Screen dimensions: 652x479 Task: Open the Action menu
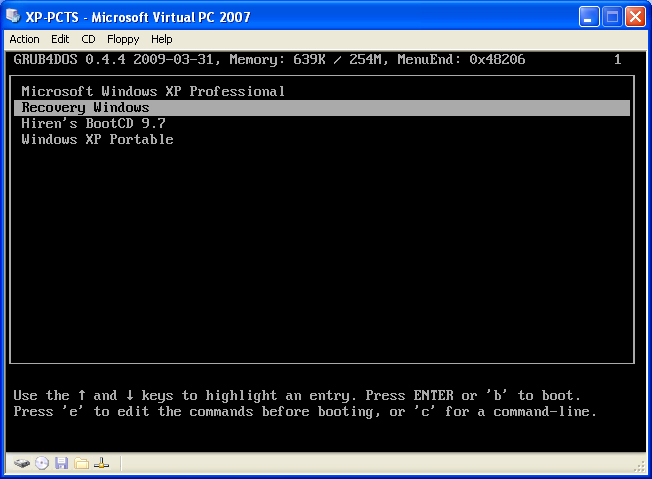[24, 39]
